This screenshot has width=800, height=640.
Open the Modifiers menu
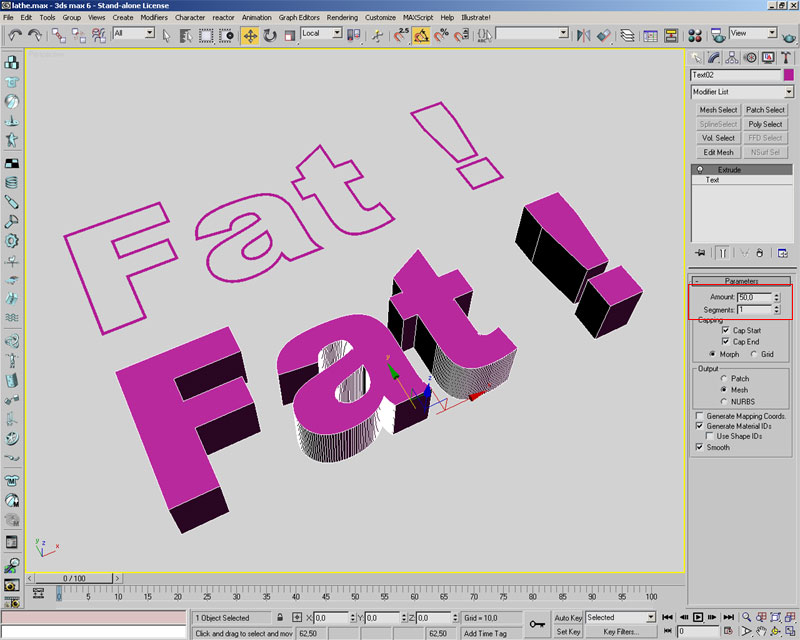pos(154,17)
